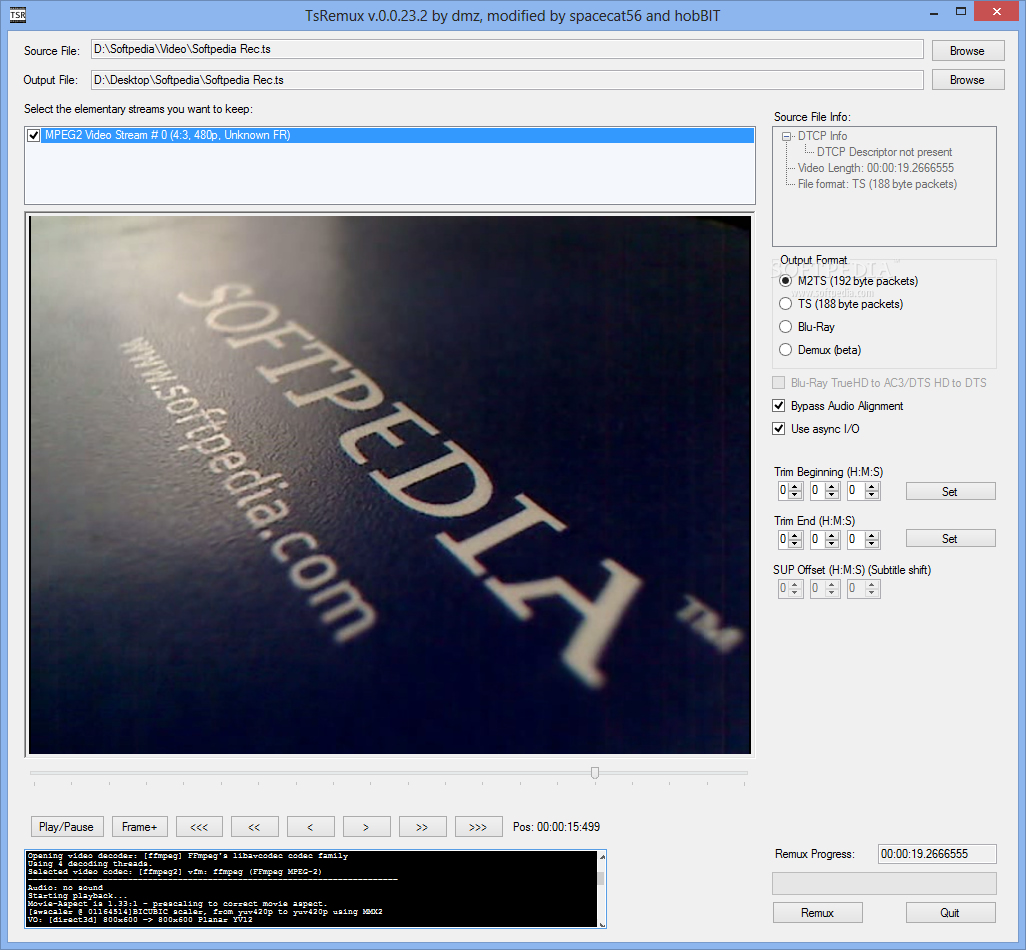Select DTCP Descriptor not present tree item
The image size is (1026, 950).
point(884,152)
